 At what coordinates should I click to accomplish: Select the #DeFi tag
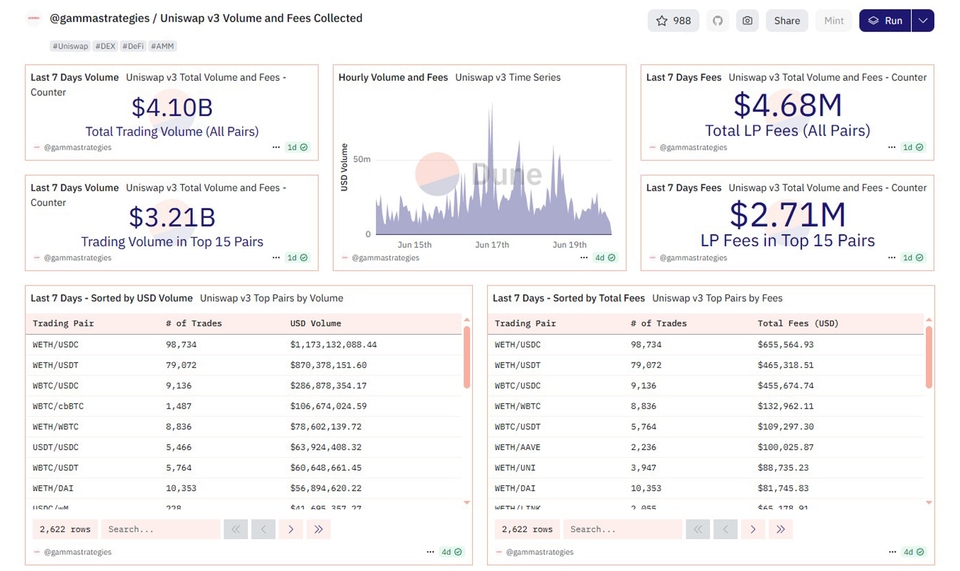click(133, 46)
